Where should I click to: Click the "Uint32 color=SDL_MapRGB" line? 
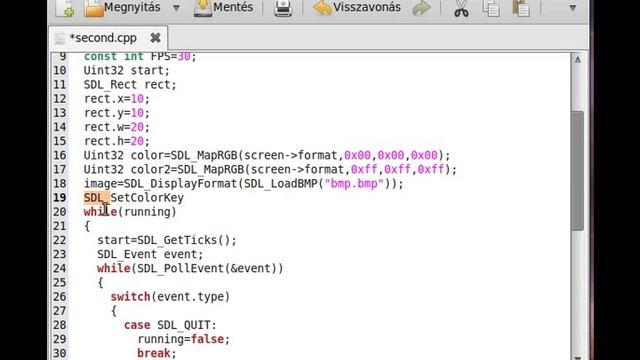pyautogui.click(x=267, y=156)
